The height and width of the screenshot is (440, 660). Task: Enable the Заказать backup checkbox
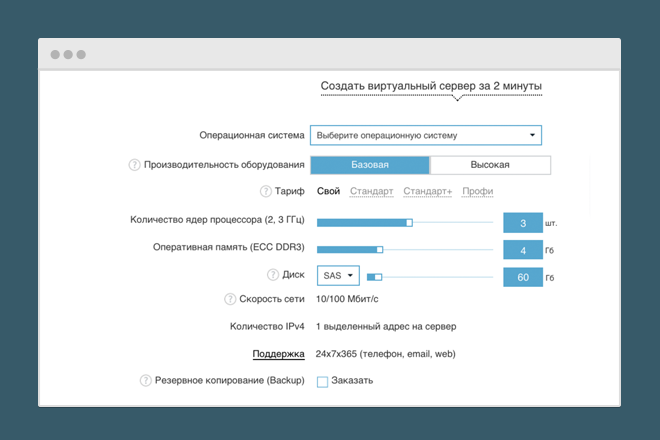[x=322, y=381]
